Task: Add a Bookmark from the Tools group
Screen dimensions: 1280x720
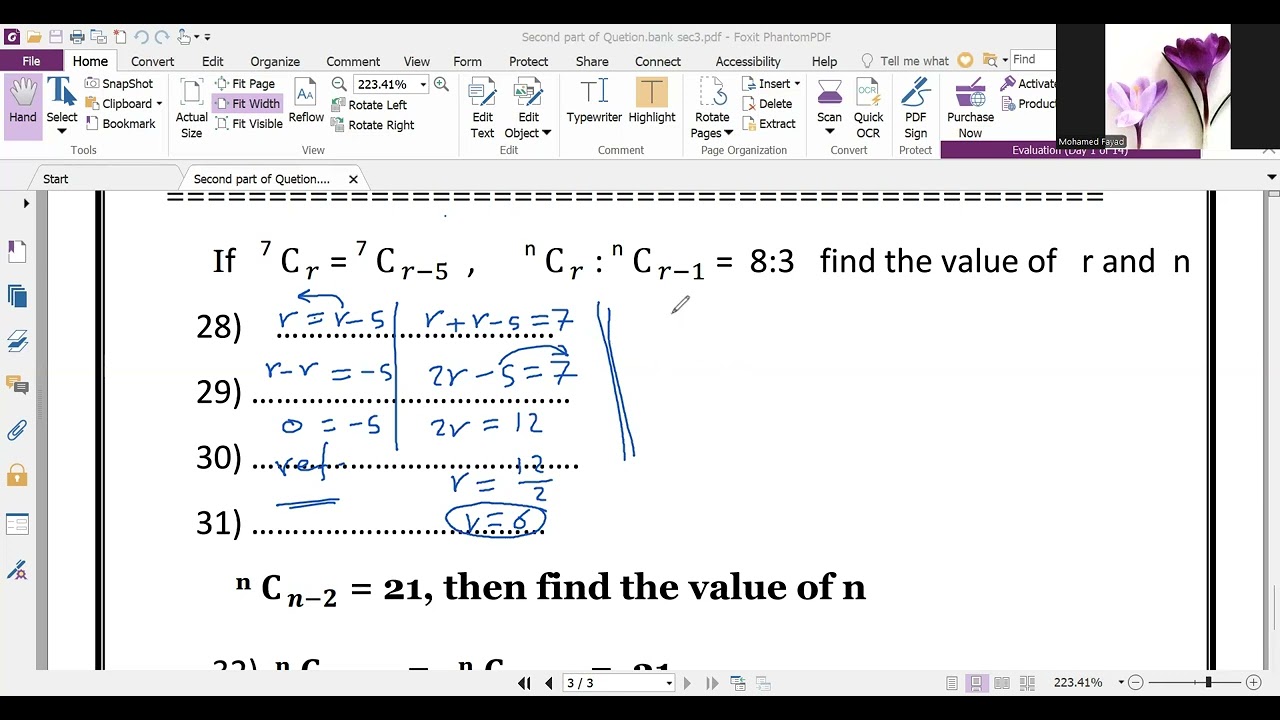Action: coord(119,124)
